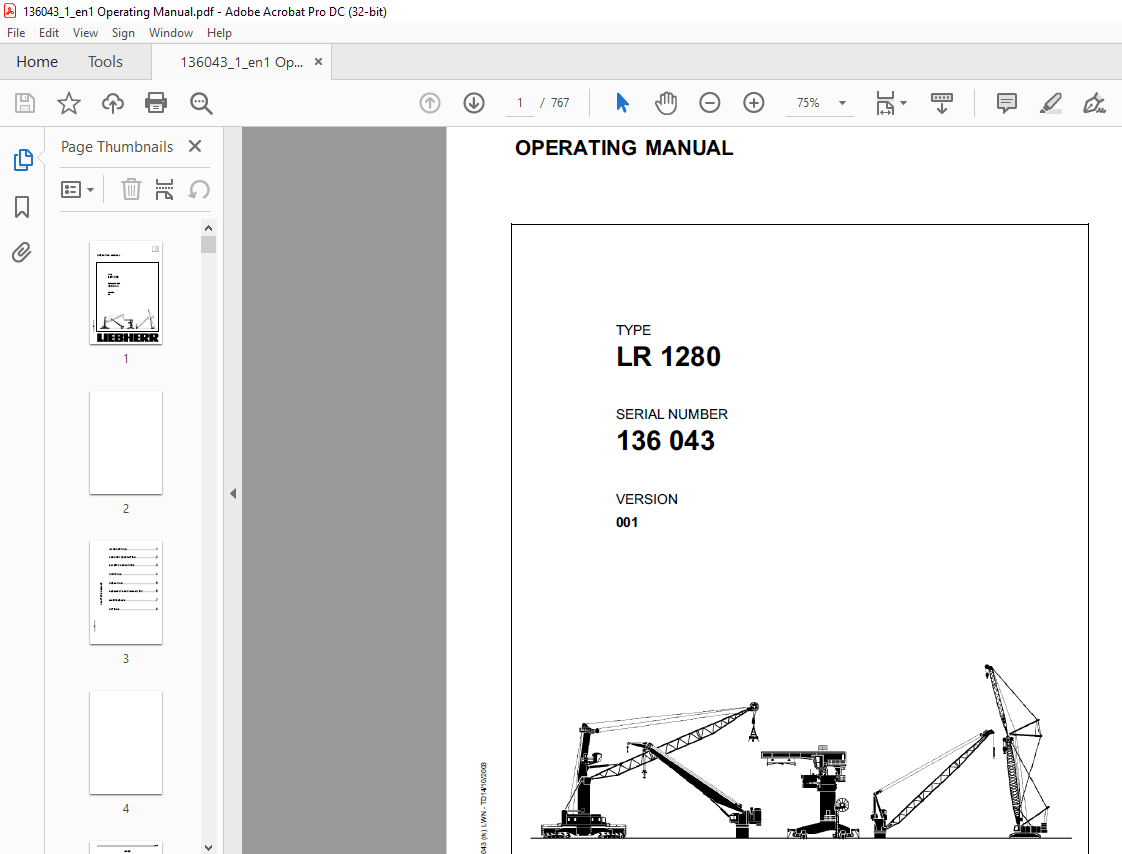Expand the zoom level 75% dropdown
1122x854 pixels.
click(842, 103)
